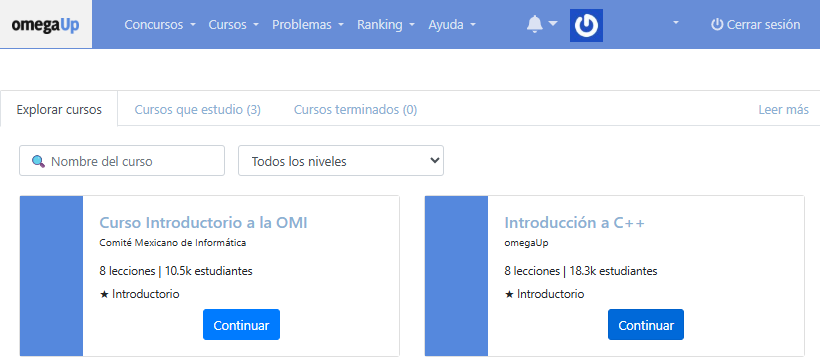Image resolution: width=820 pixels, height=363 pixels.
Task: Open the user account dropdown caret
Action: (x=676, y=23)
